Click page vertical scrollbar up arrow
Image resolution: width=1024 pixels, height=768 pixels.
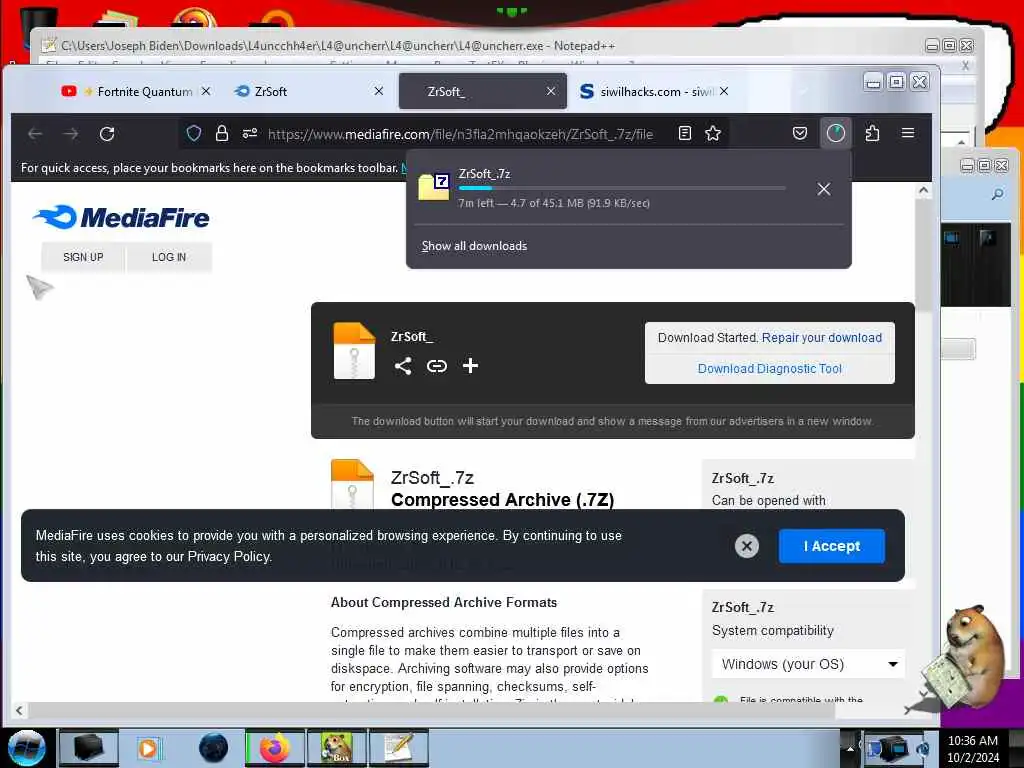[x=923, y=191]
